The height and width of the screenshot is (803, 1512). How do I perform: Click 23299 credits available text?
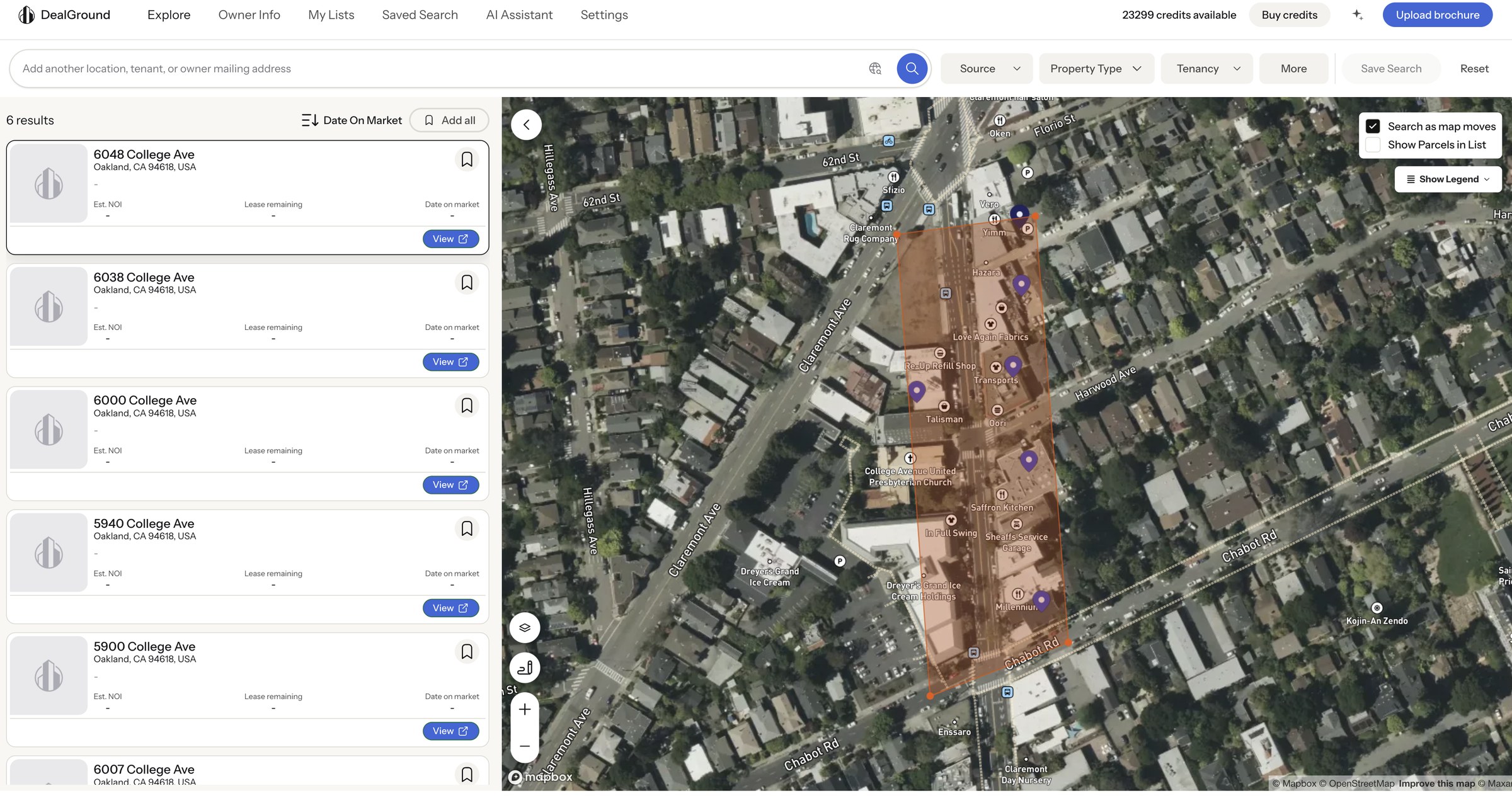point(1179,14)
